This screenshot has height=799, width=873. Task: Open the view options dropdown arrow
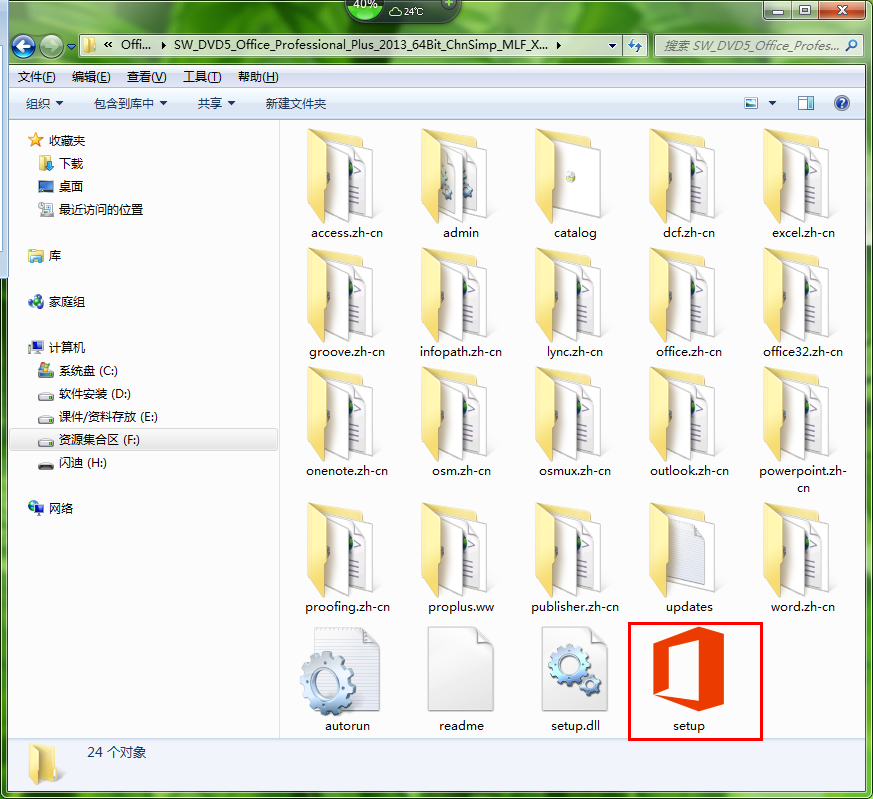click(773, 103)
